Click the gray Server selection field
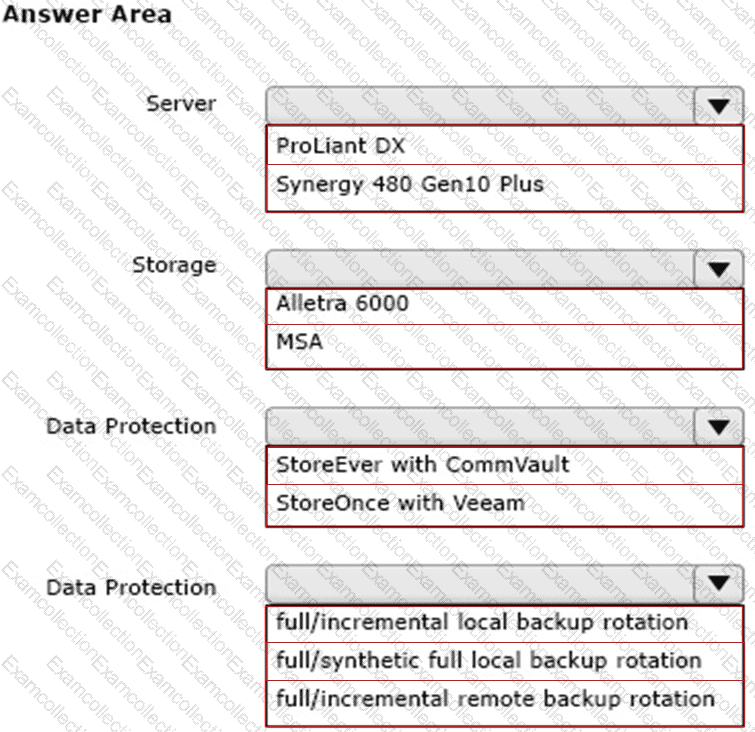 coord(480,106)
